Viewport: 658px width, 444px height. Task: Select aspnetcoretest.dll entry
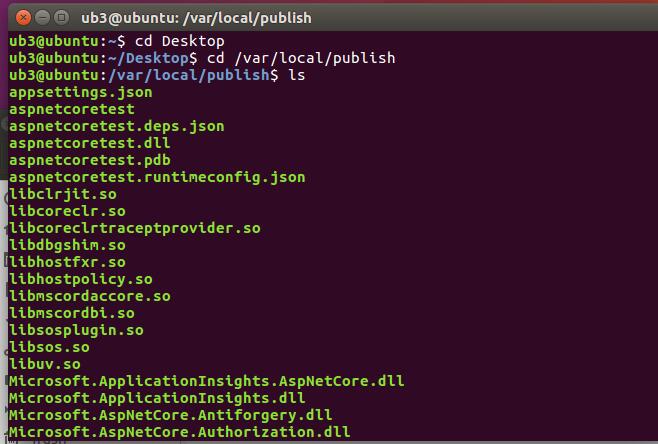[x=90, y=143]
